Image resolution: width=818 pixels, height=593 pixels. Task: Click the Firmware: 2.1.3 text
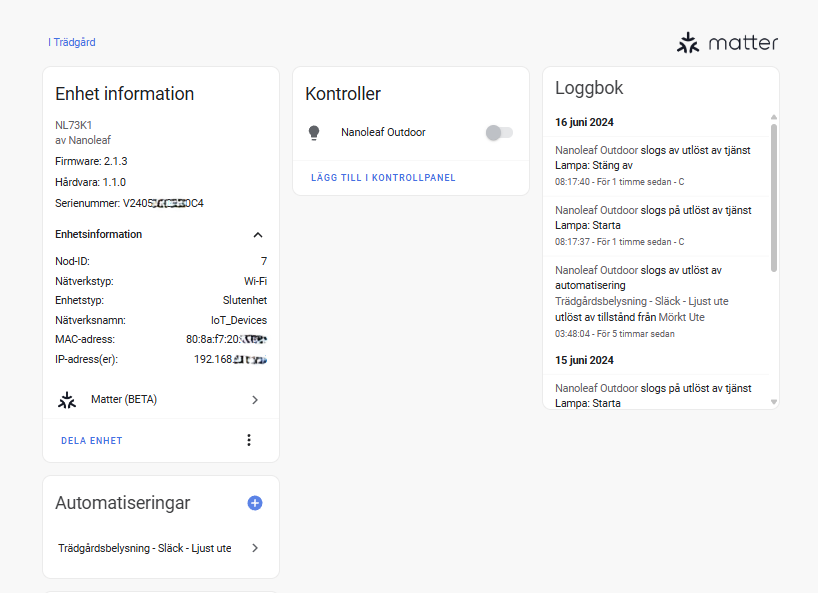pyautogui.click(x=91, y=161)
